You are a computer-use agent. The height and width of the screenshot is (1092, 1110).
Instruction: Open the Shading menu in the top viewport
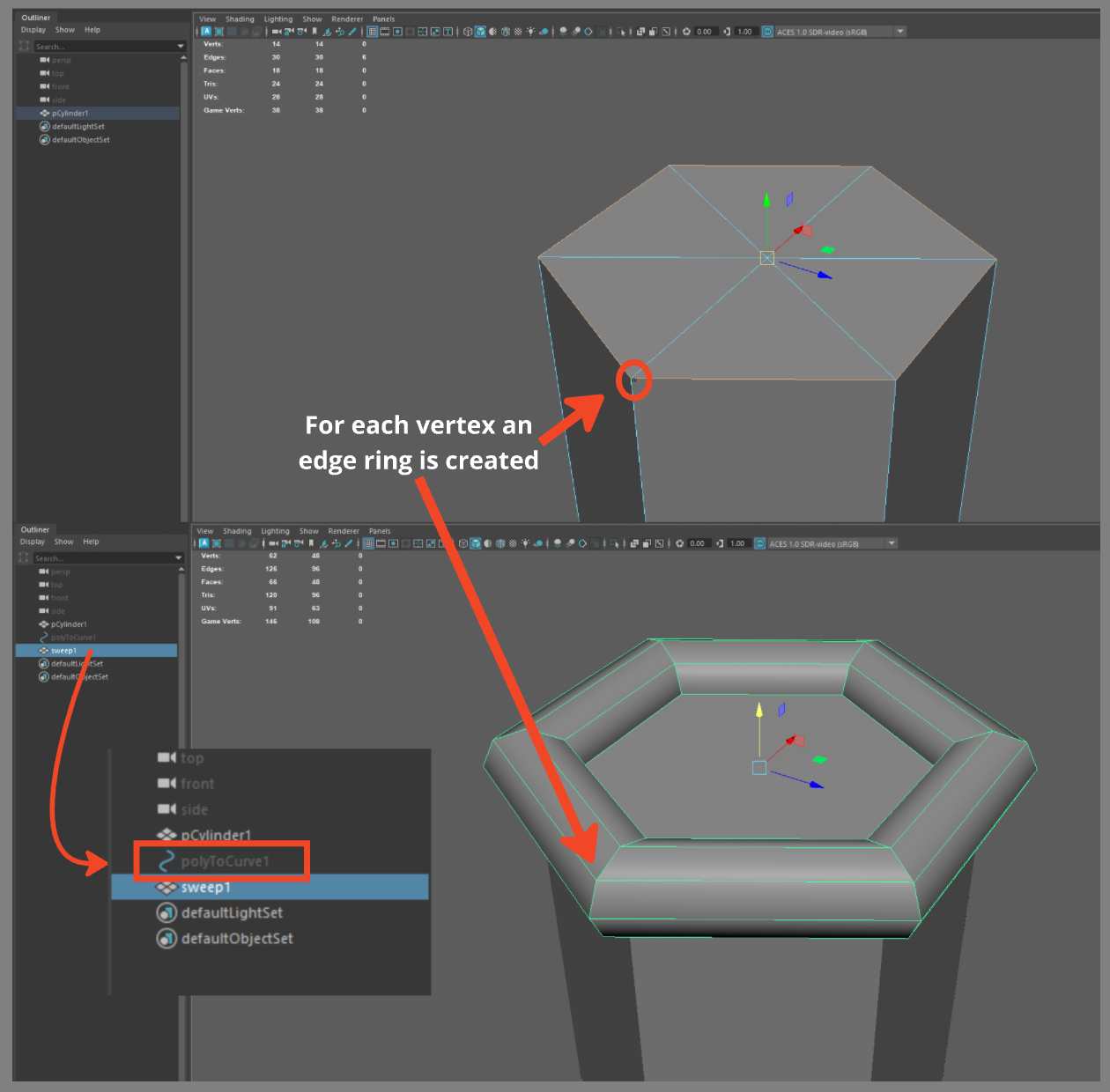click(x=240, y=19)
